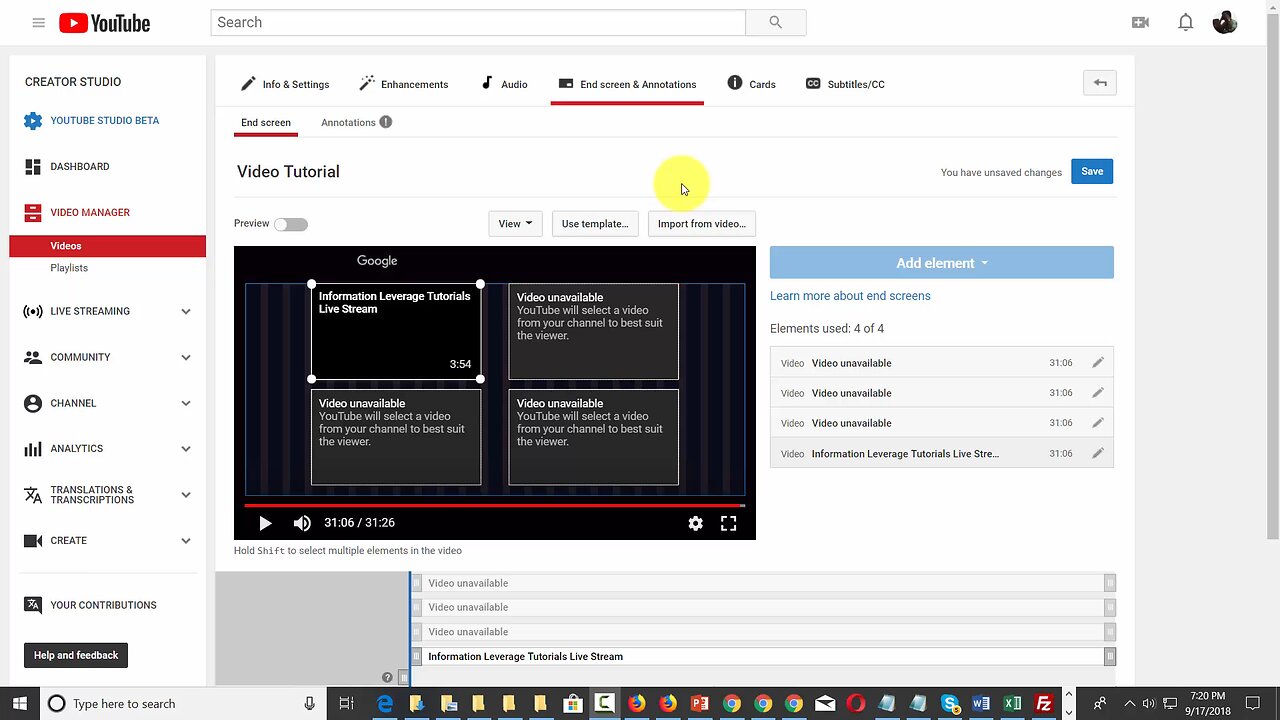
Task: Click the Windows taskbar search box
Action: tap(185, 704)
